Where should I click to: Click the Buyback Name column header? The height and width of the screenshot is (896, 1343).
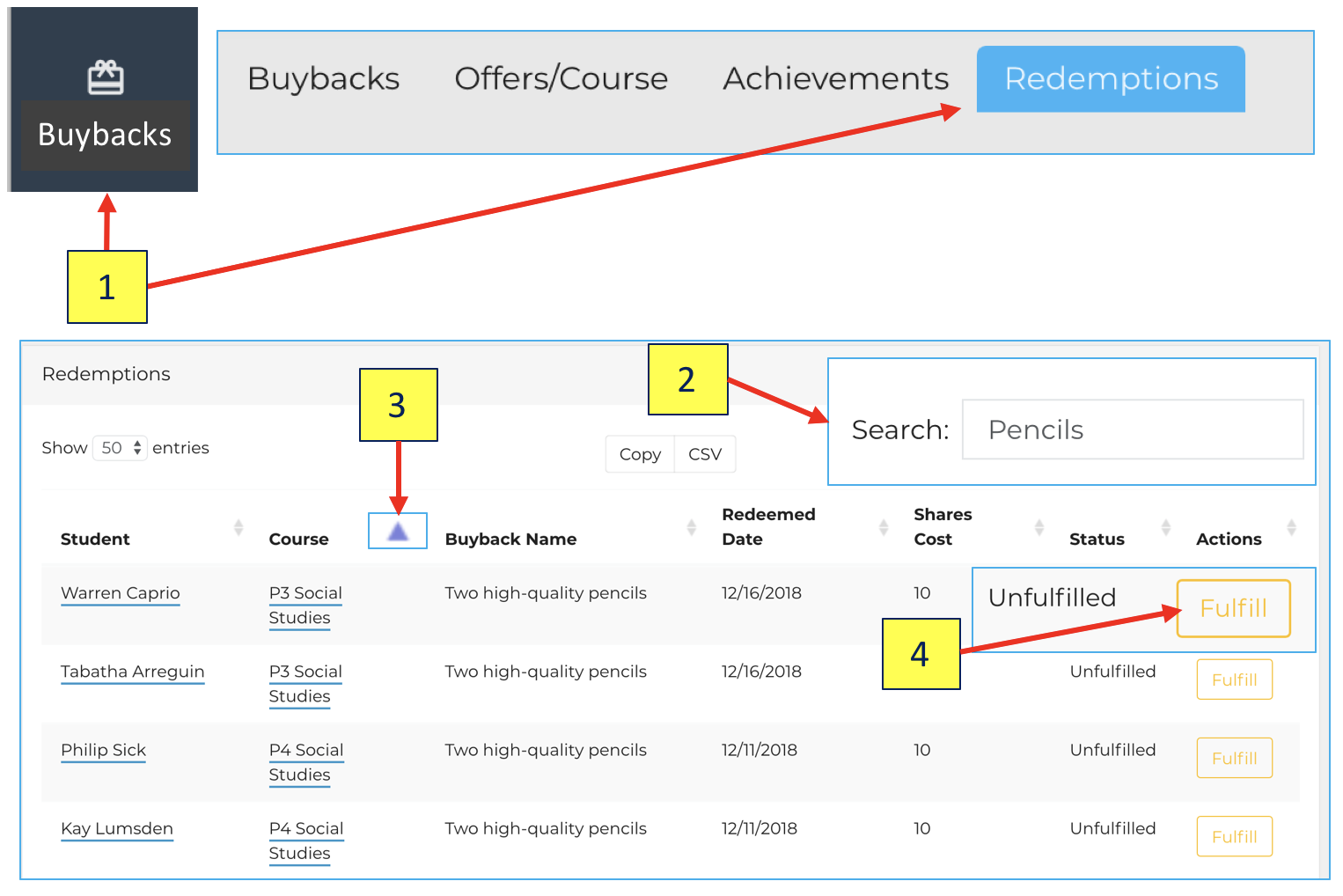click(510, 539)
